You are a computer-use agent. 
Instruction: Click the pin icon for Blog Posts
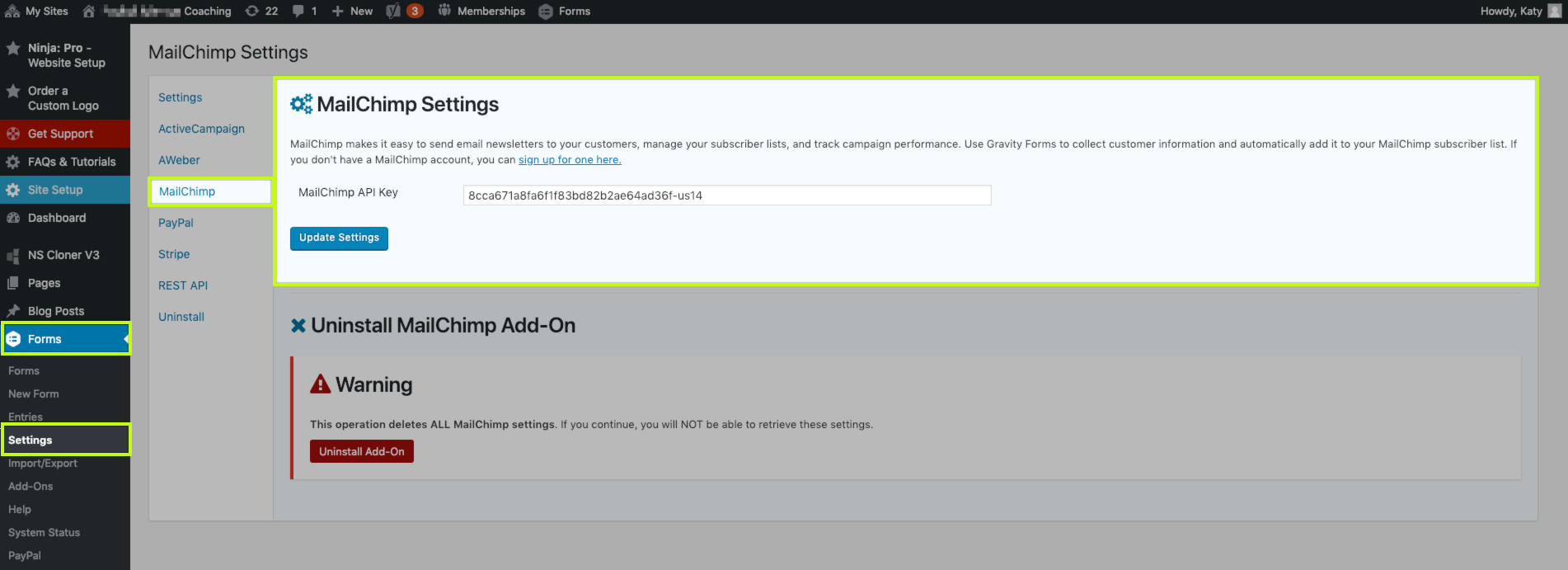[13, 311]
